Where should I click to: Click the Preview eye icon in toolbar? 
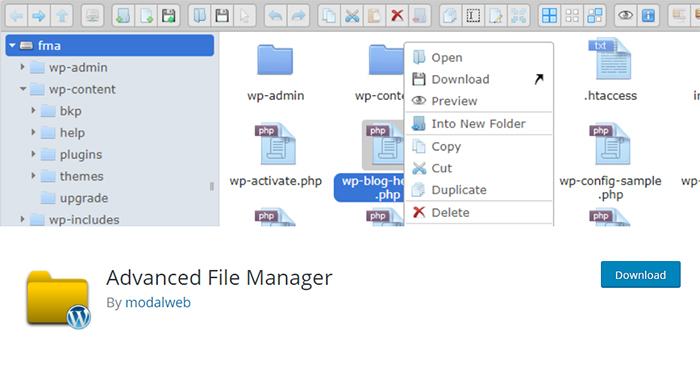tap(625, 16)
